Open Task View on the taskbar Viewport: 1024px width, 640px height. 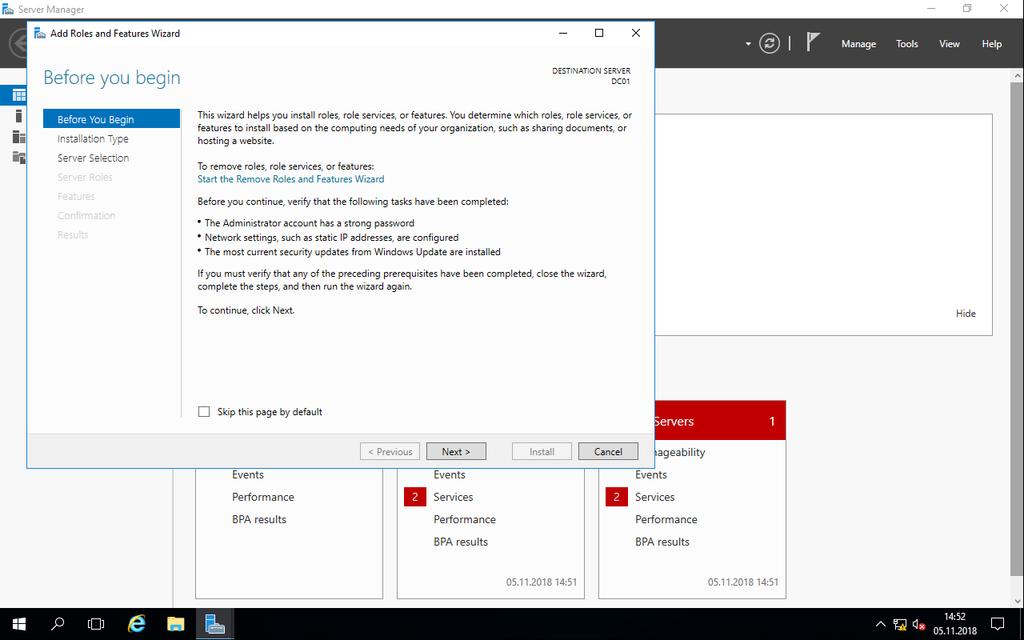tap(96, 624)
